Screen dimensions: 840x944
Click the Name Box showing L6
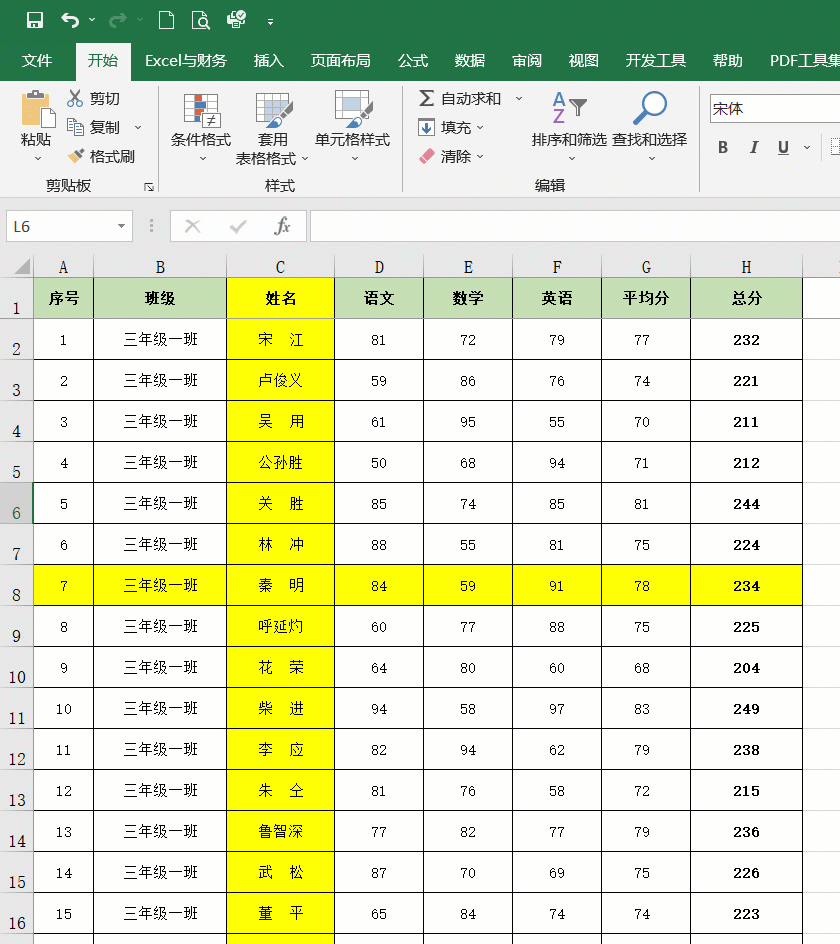[x=60, y=226]
